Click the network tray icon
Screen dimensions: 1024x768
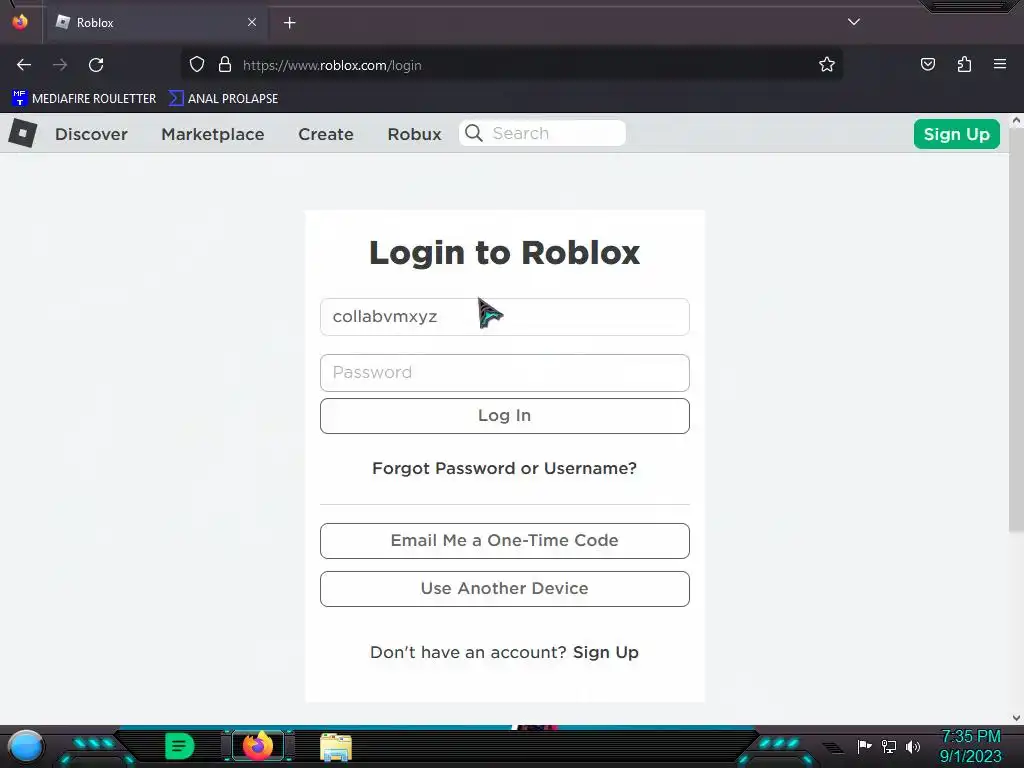[889, 746]
